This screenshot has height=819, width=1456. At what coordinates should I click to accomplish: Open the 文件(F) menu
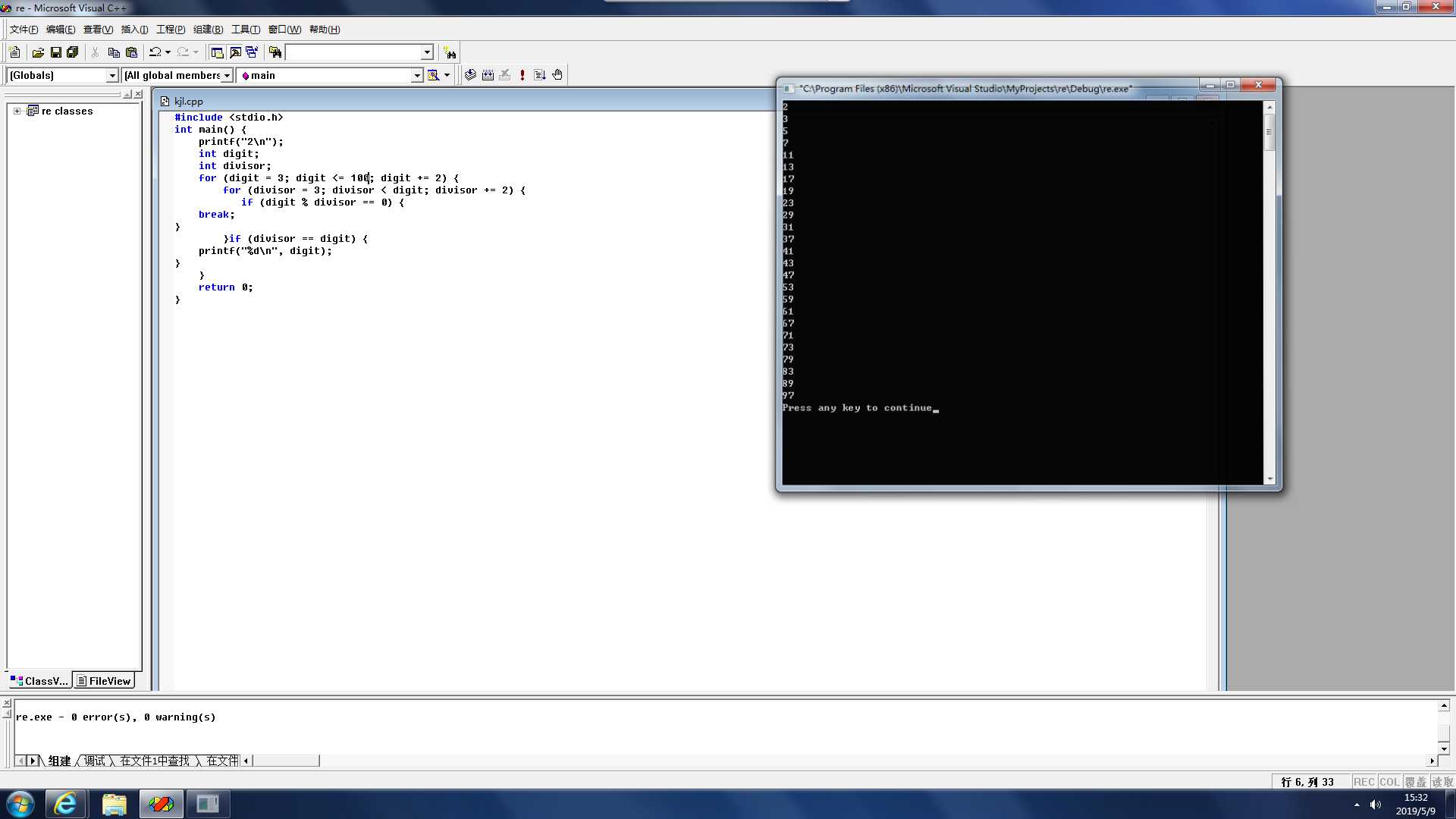24,30
